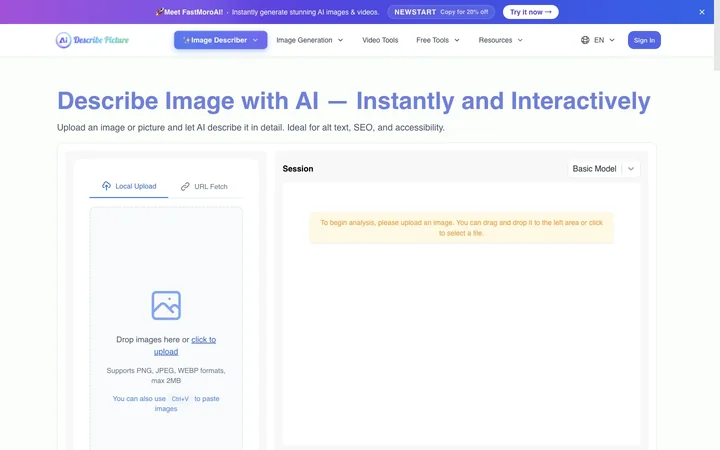Screen dimensions: 720x450
Task: Click the 'To begin analysis' notice
Action: [x=461, y=228]
